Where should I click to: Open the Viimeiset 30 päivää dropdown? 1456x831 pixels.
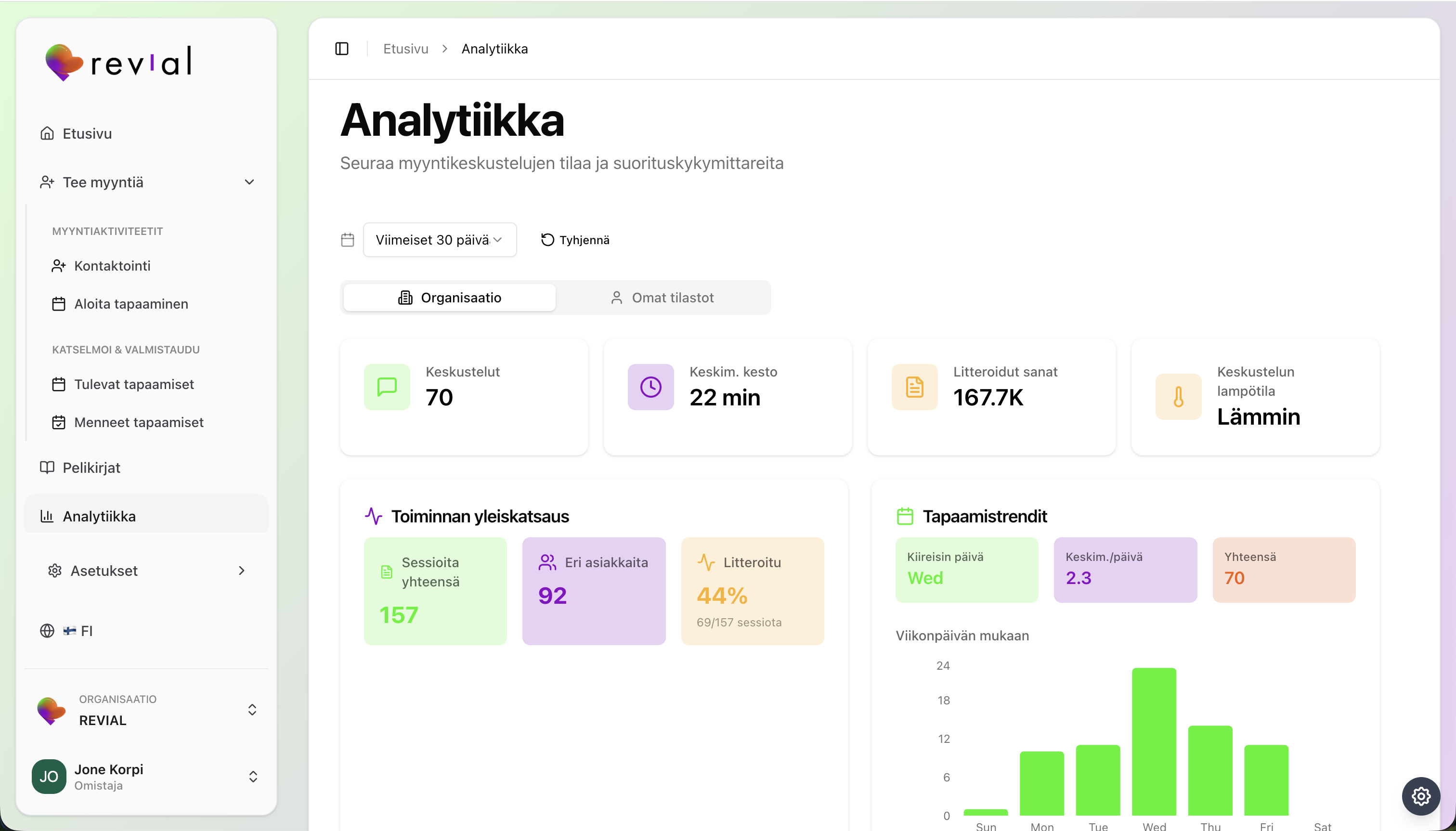tap(439, 240)
